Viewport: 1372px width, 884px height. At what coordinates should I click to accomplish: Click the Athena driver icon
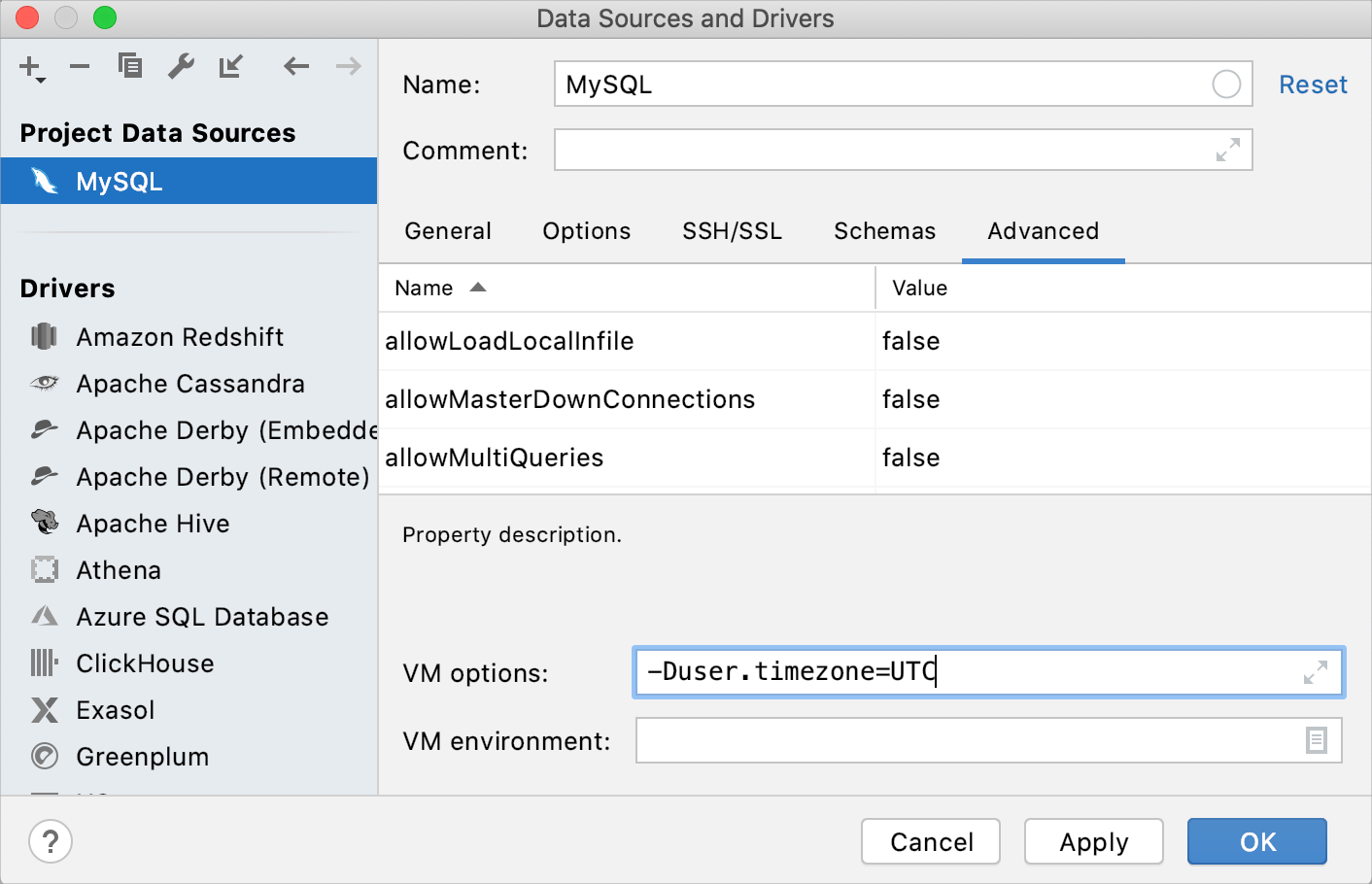(x=44, y=569)
